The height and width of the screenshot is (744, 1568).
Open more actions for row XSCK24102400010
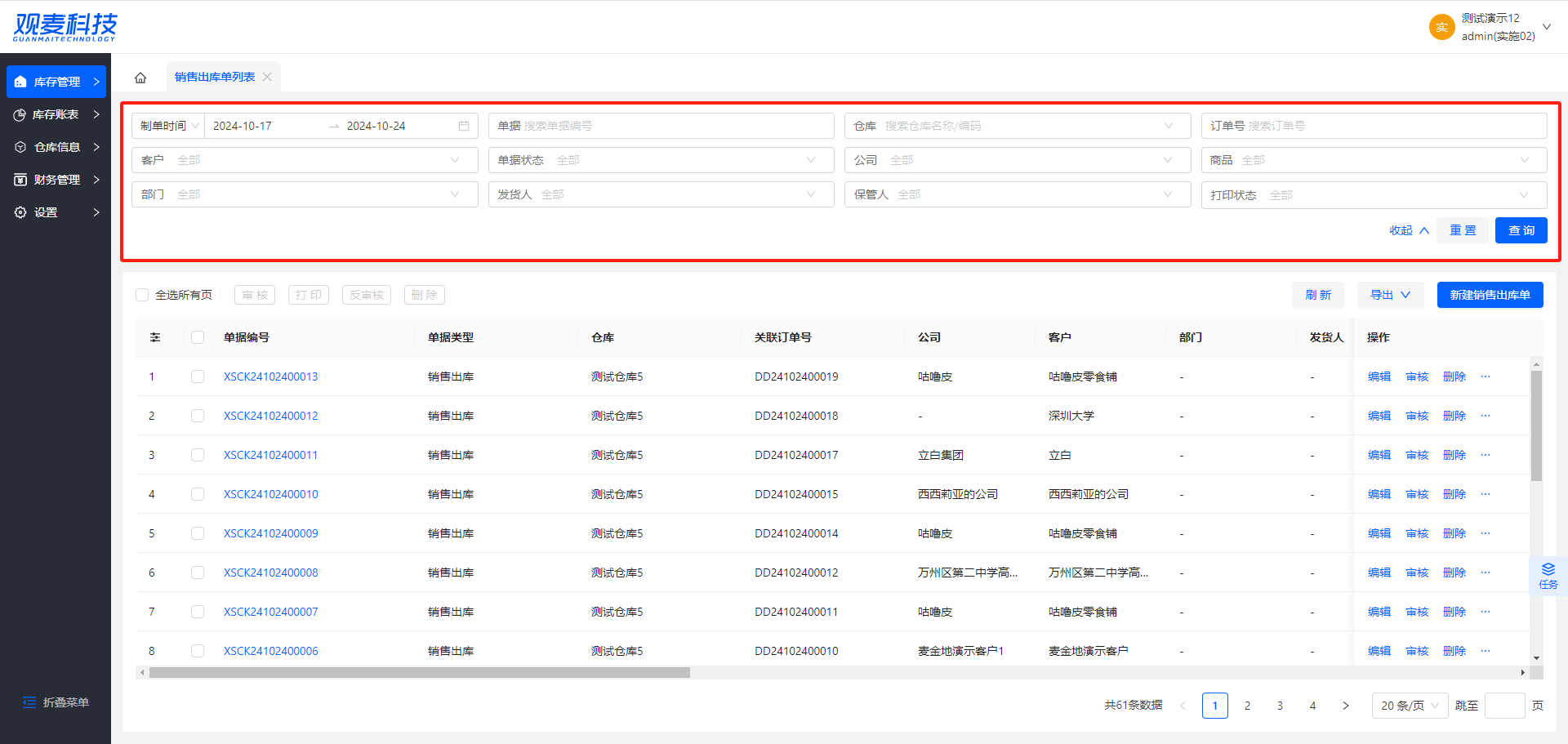click(x=1486, y=494)
